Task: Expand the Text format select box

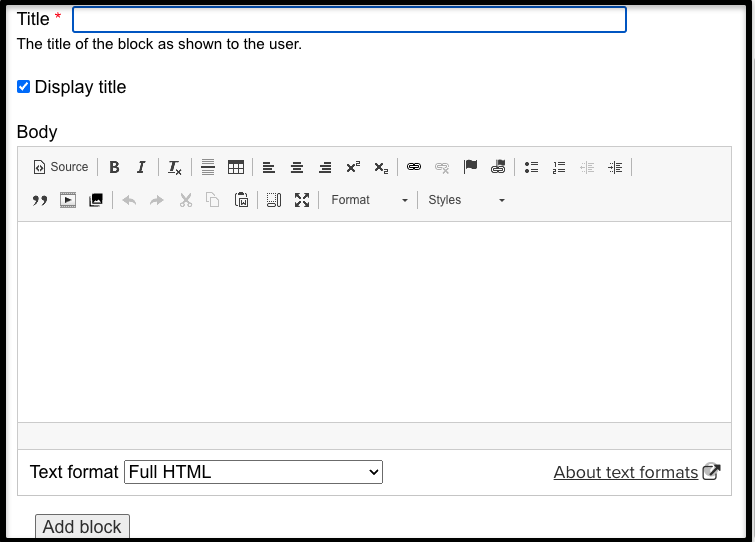Action: (x=253, y=472)
